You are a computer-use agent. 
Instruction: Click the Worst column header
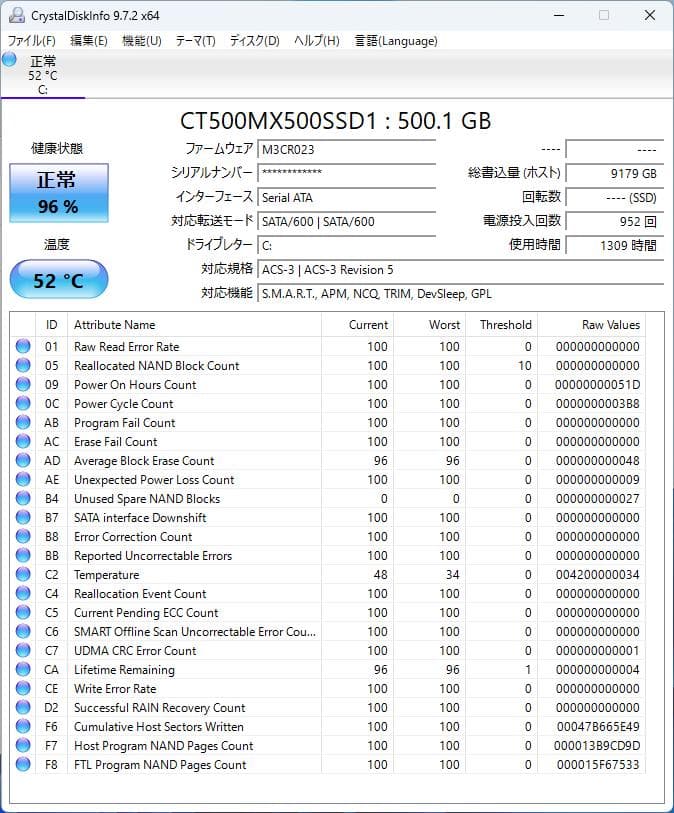tap(429, 325)
